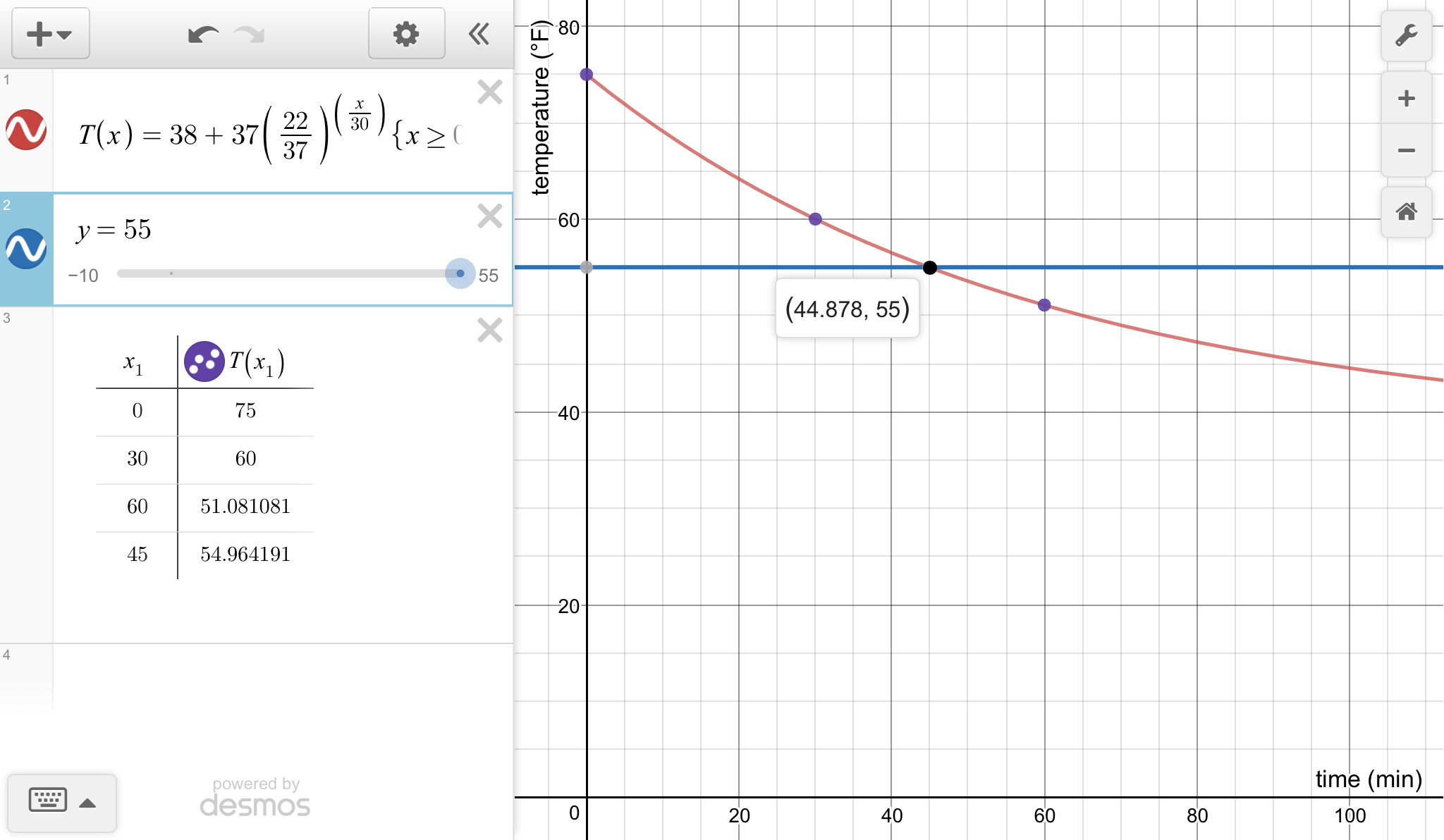
Task: Click the redo arrow icon
Action: 250,34
